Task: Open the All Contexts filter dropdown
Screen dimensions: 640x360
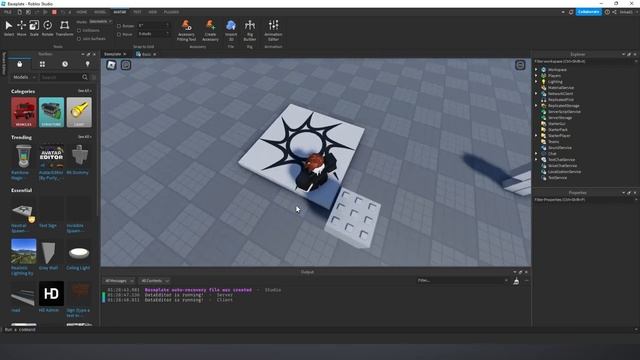Action: (x=155, y=281)
